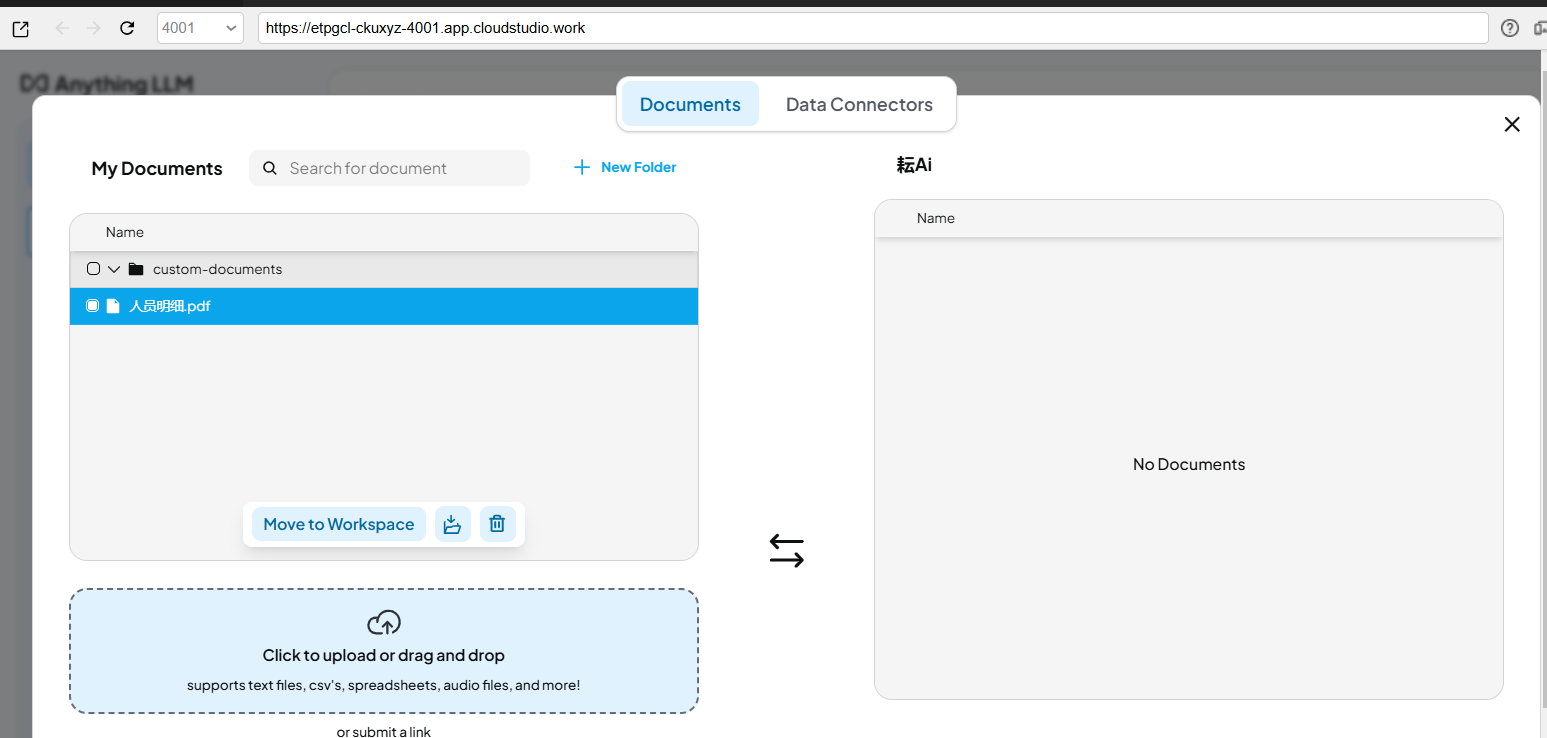Viewport: 1547px width, 738px height.
Task: Open the 4001 port dropdown
Action: pos(200,28)
